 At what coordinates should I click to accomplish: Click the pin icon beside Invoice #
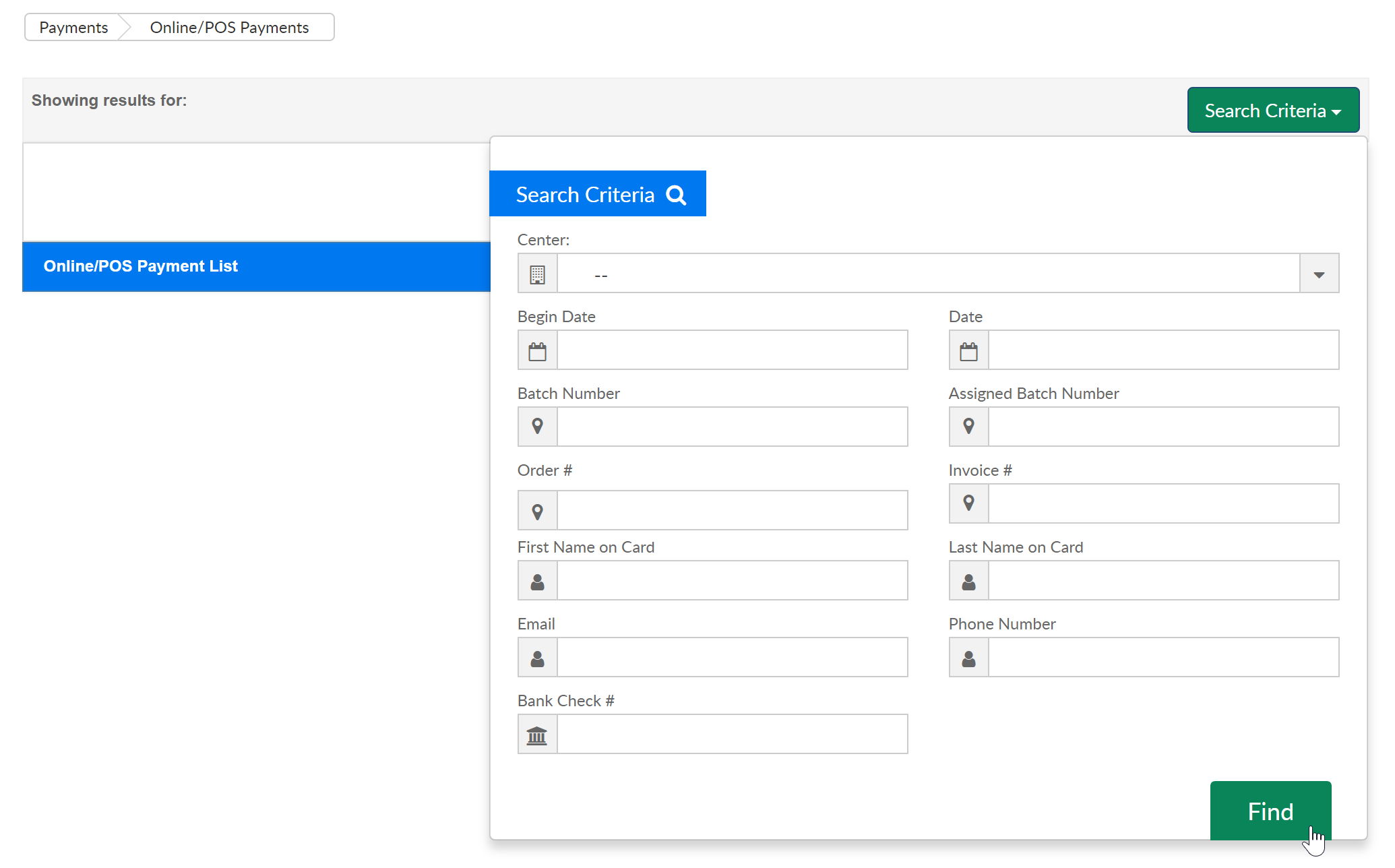coord(968,503)
